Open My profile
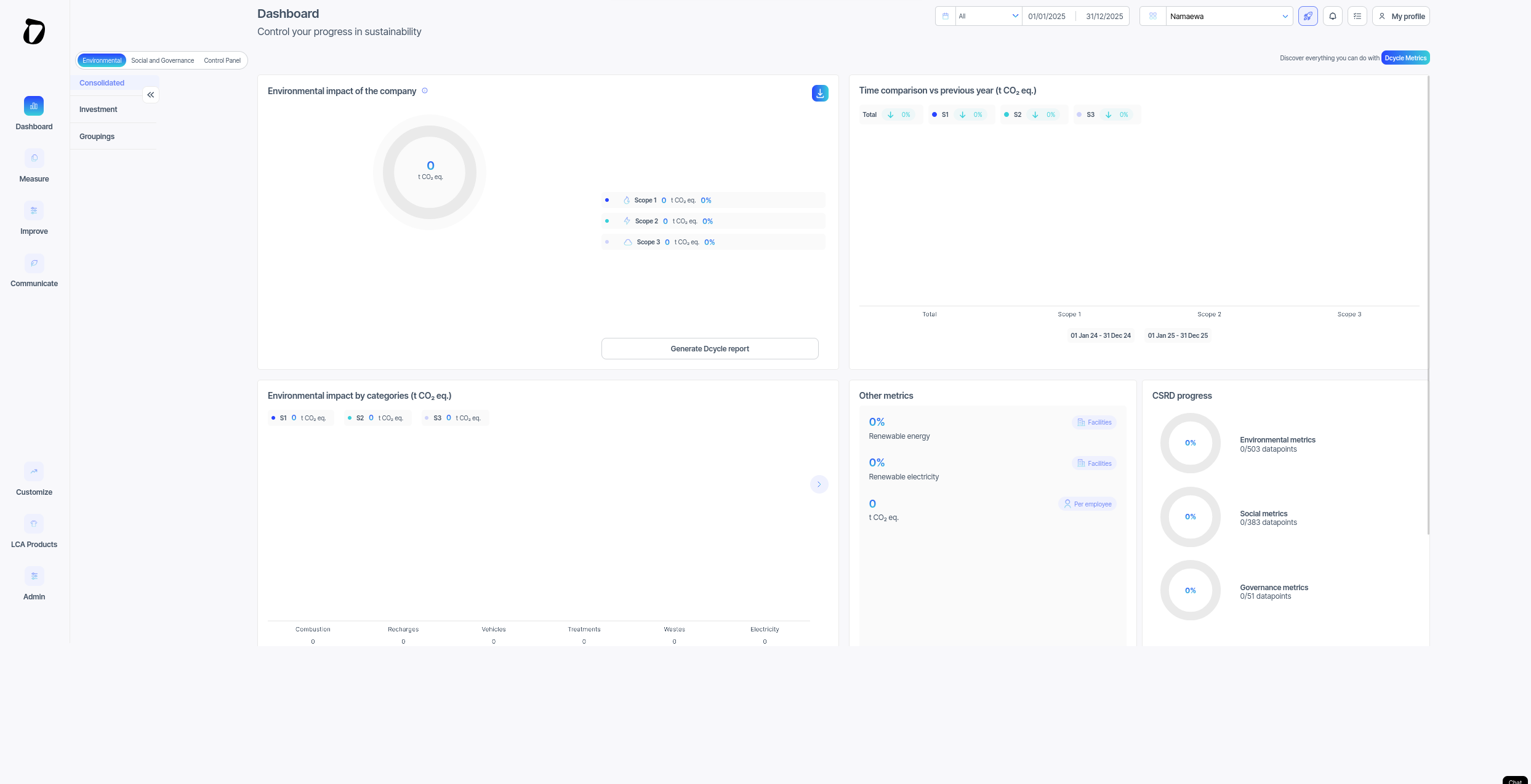Image resolution: width=1531 pixels, height=784 pixels. tap(1401, 16)
